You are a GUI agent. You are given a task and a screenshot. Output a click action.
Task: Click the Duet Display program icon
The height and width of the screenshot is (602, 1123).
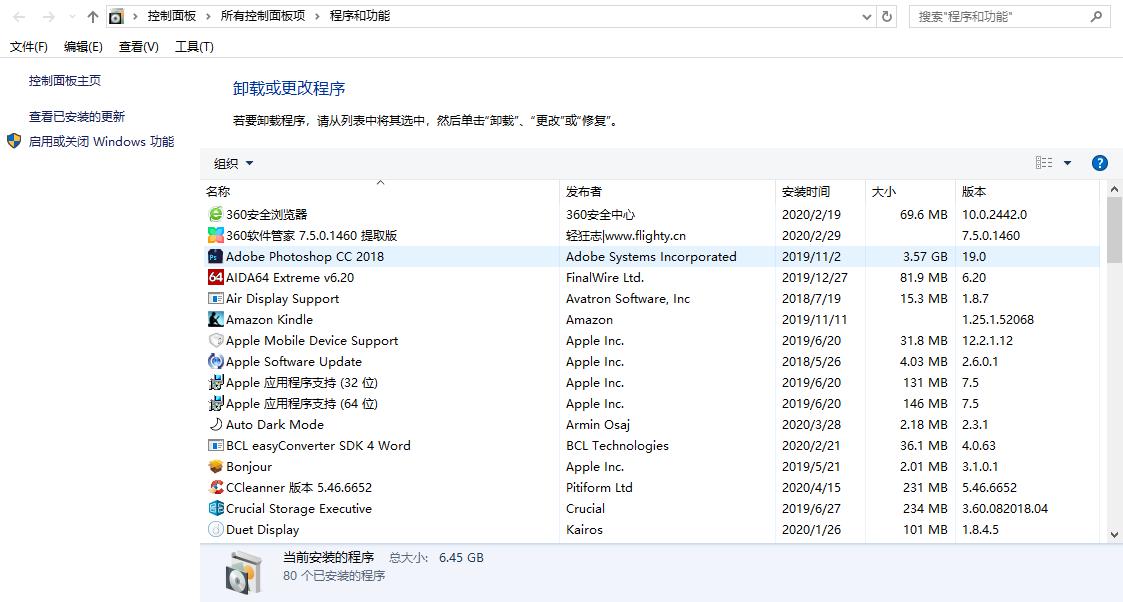217,529
